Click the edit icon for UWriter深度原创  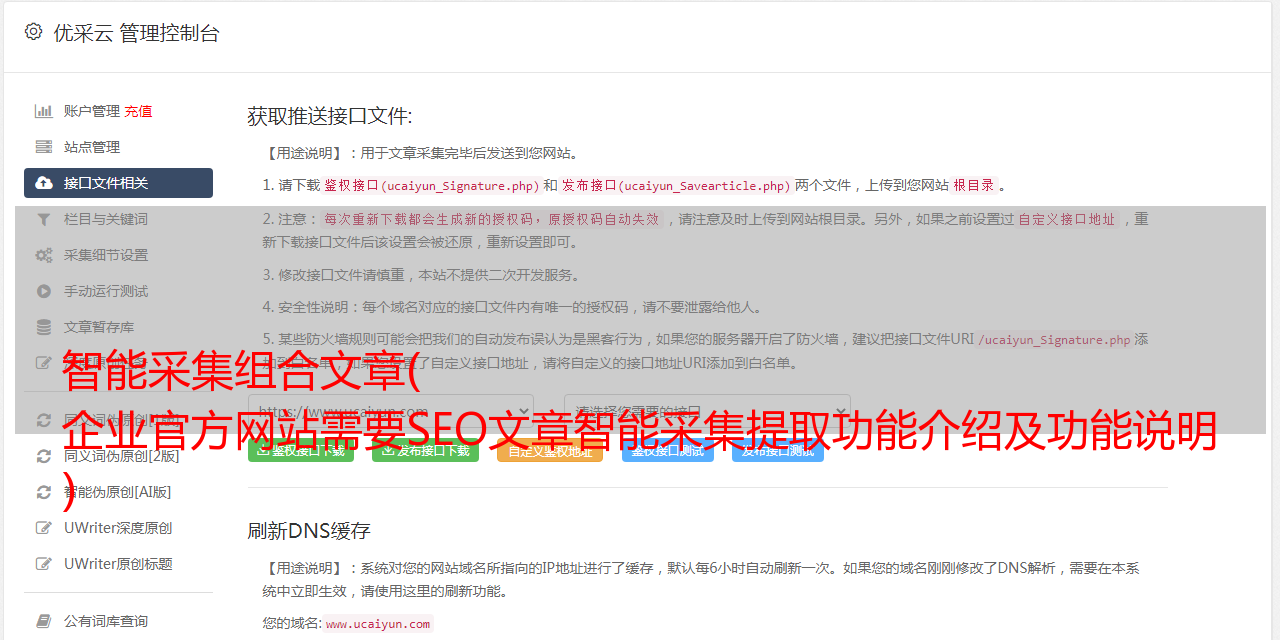click(x=44, y=528)
